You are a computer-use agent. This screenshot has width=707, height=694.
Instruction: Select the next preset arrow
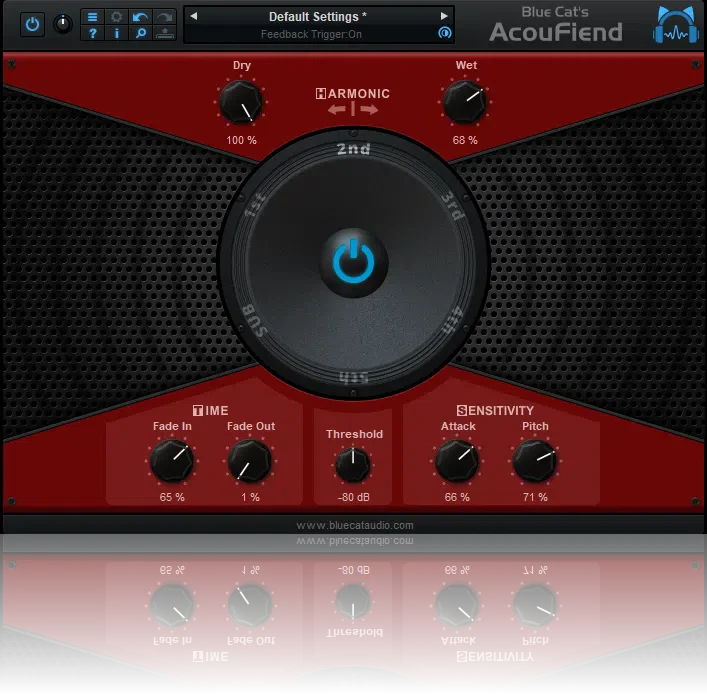click(444, 16)
